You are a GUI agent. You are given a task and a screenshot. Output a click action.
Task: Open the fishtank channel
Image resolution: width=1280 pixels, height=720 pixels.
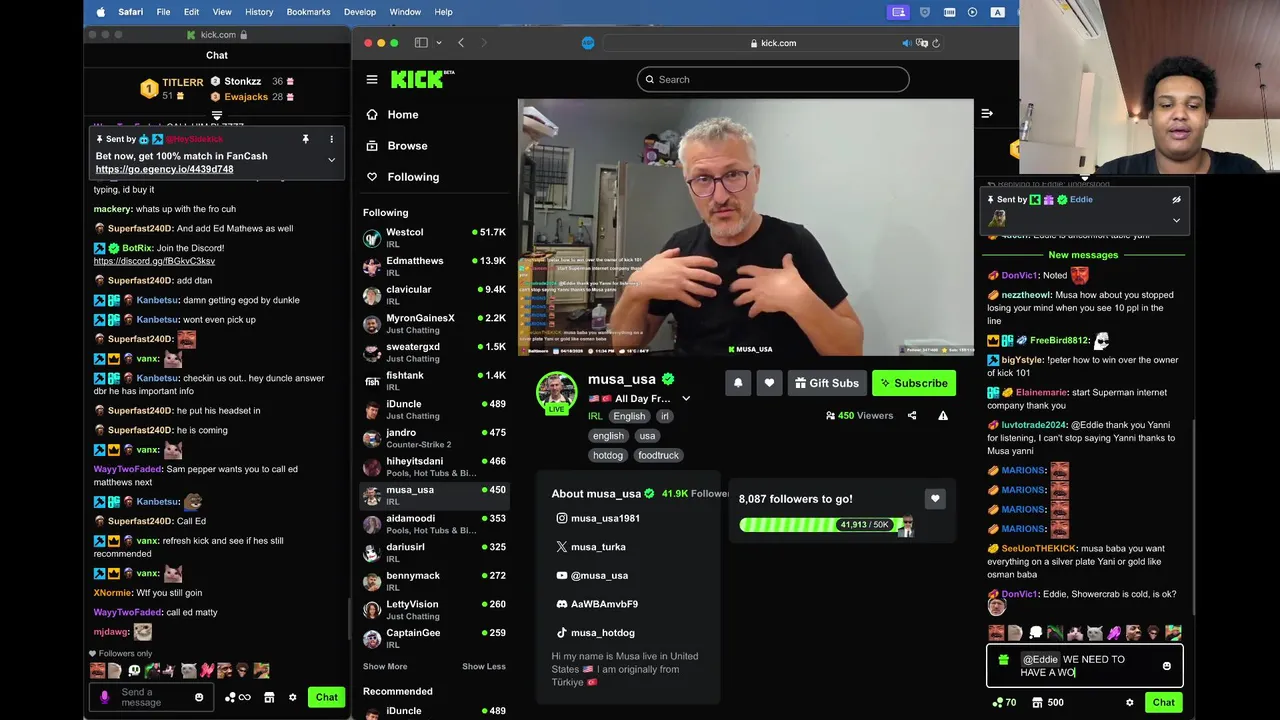coord(434,380)
